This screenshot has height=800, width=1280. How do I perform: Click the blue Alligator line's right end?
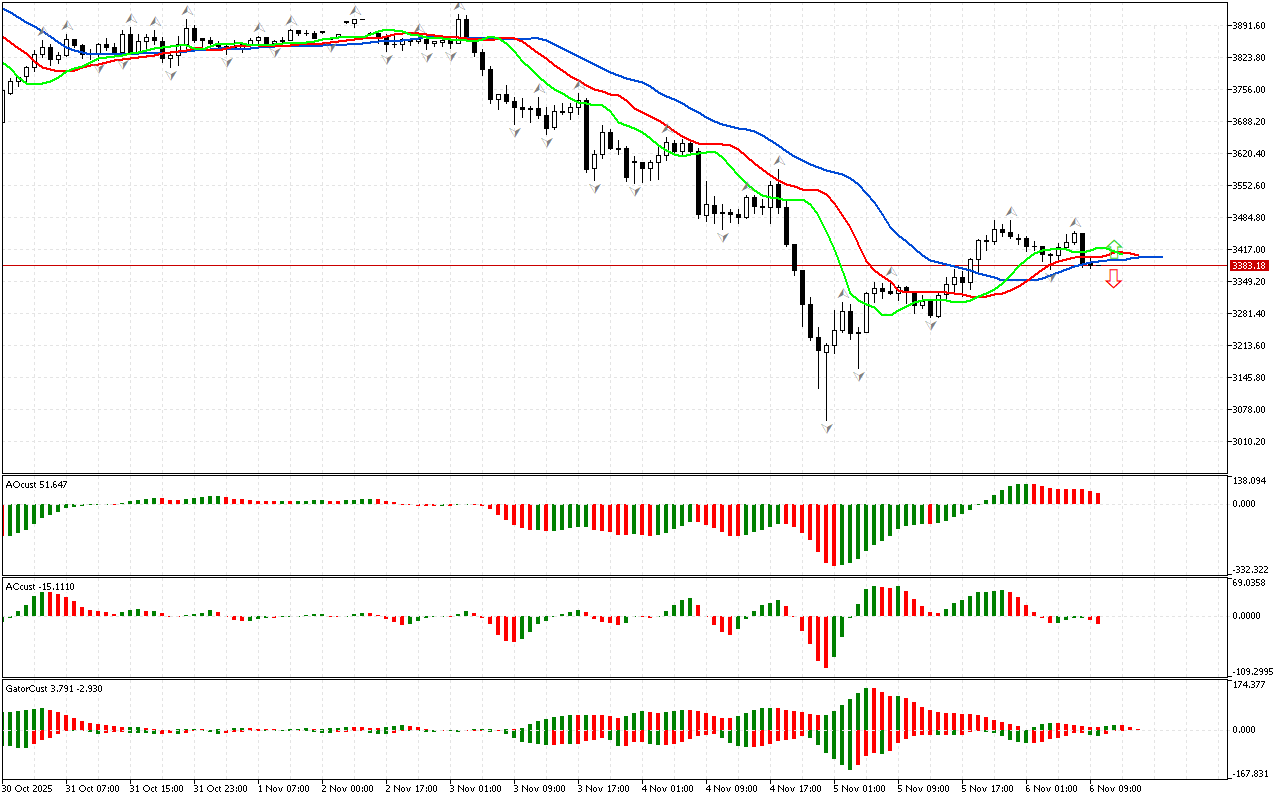1160,257
